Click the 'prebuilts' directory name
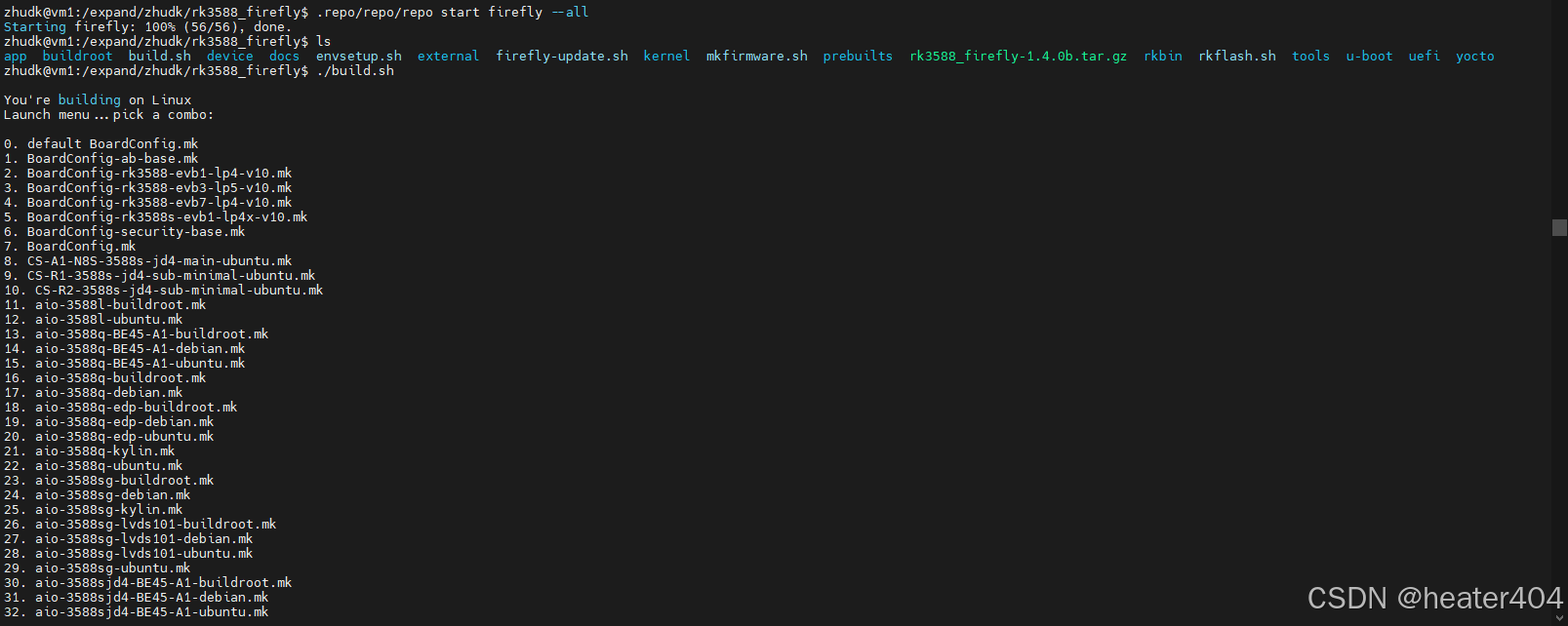This screenshot has width=1568, height=626. click(x=858, y=57)
